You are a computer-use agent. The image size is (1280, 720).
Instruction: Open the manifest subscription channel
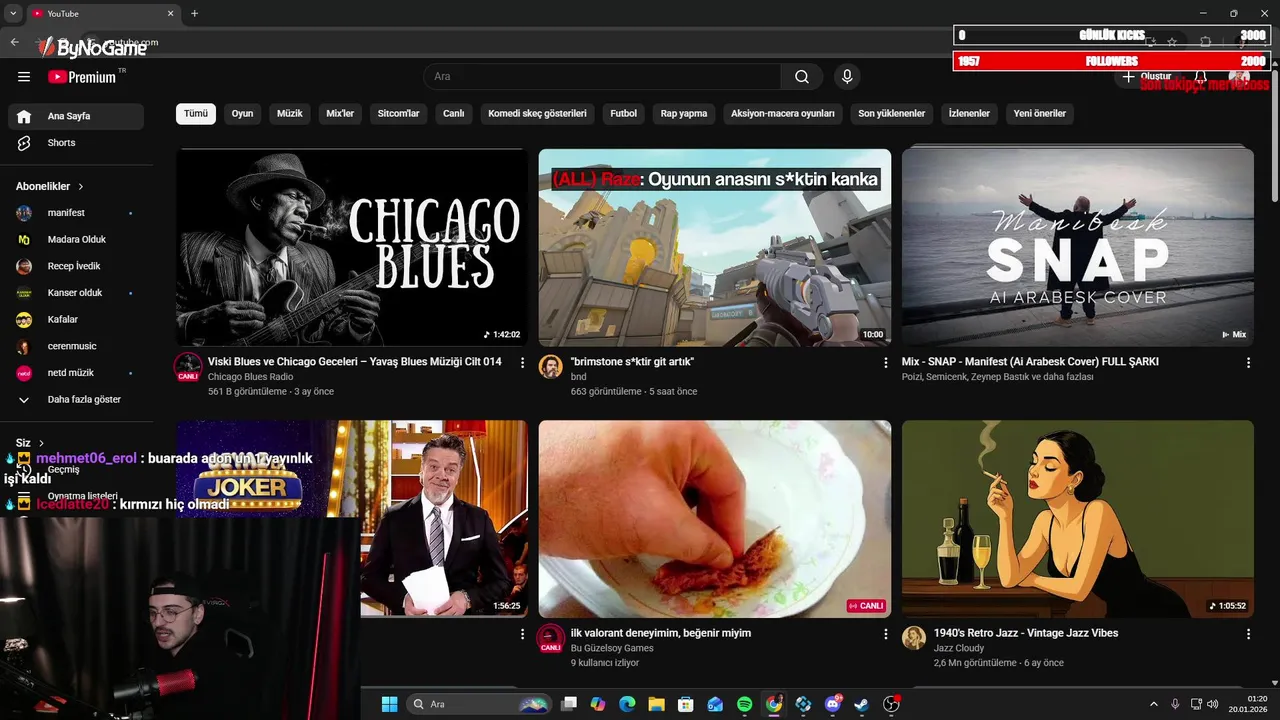(76, 213)
